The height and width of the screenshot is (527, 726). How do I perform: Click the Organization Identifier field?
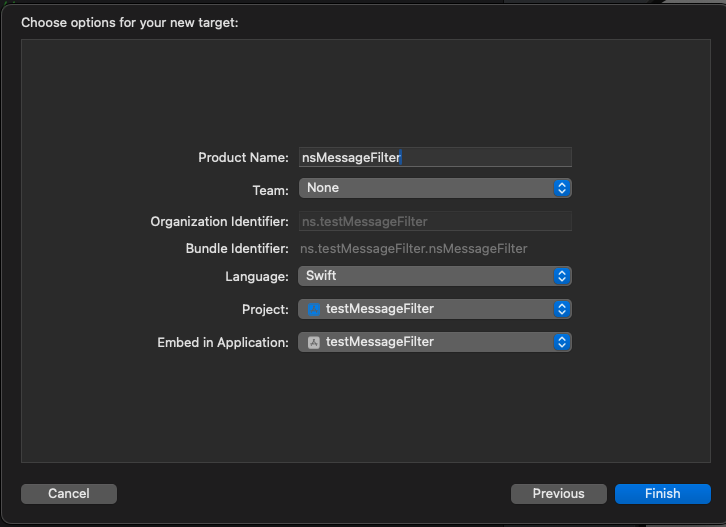[435, 221]
